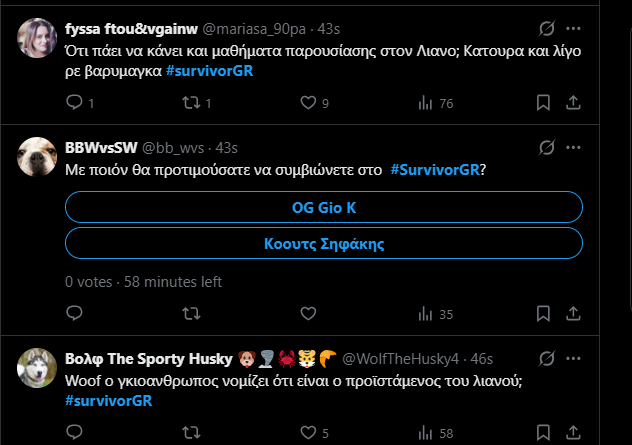Bookmark the BBWvsSW poll tweet
Screen dimensions: 632x445
(543, 314)
